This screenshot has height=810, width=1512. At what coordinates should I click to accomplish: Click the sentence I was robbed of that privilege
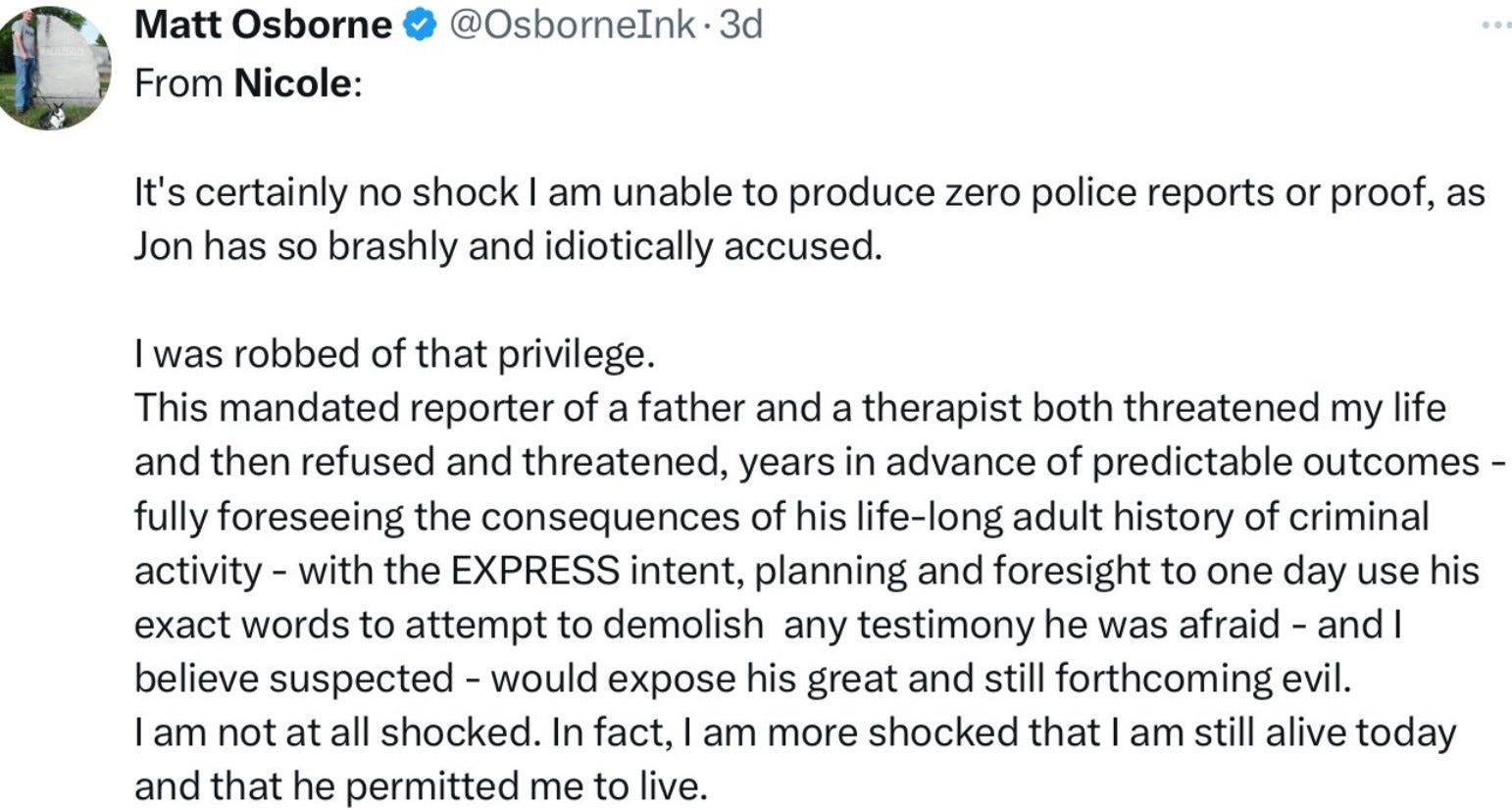(394, 354)
